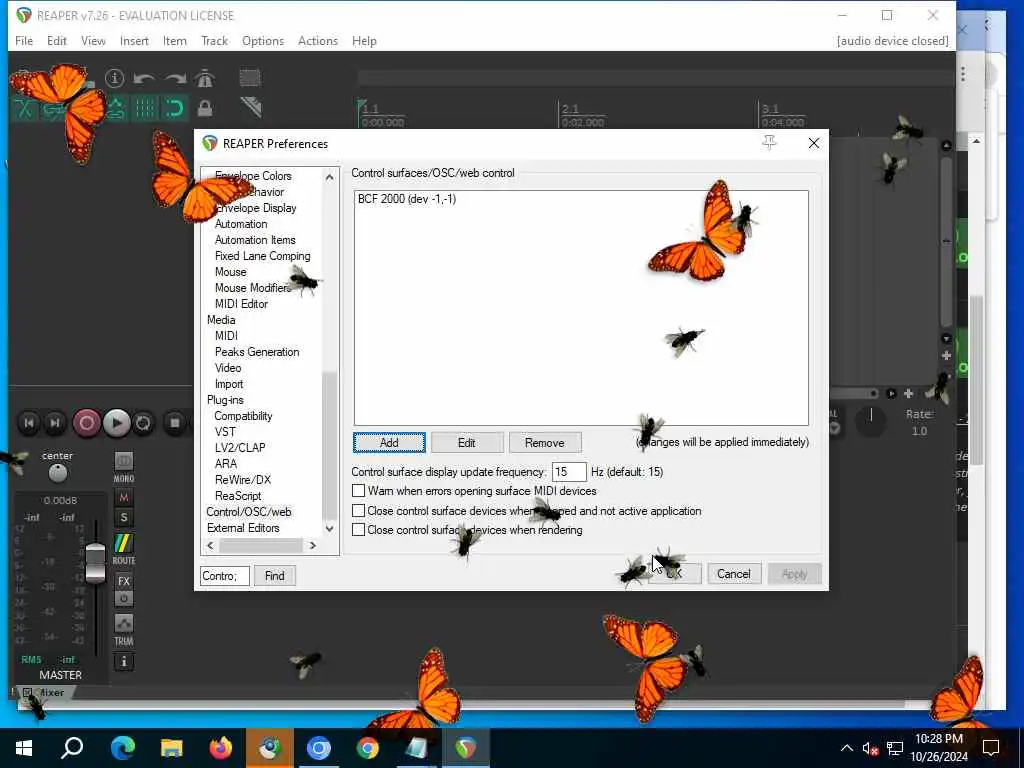The image size is (1024, 768).
Task: Go to project start transport button
Action: (29, 423)
